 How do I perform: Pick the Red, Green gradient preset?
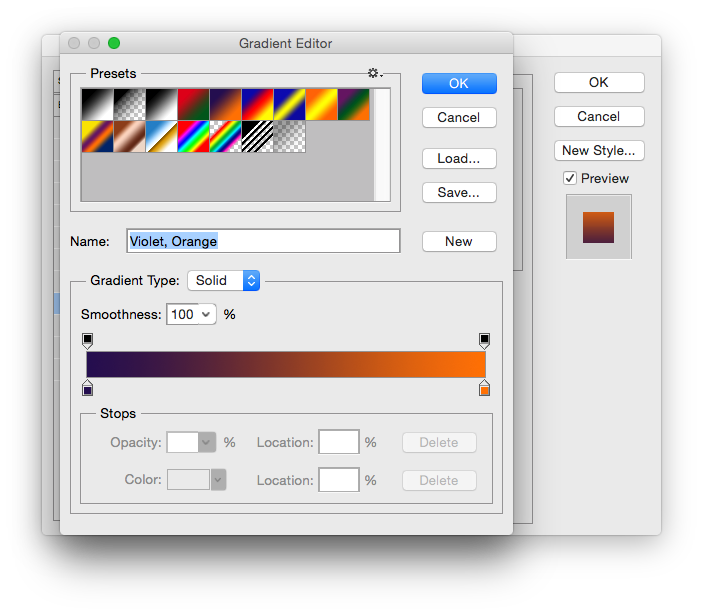(193, 105)
